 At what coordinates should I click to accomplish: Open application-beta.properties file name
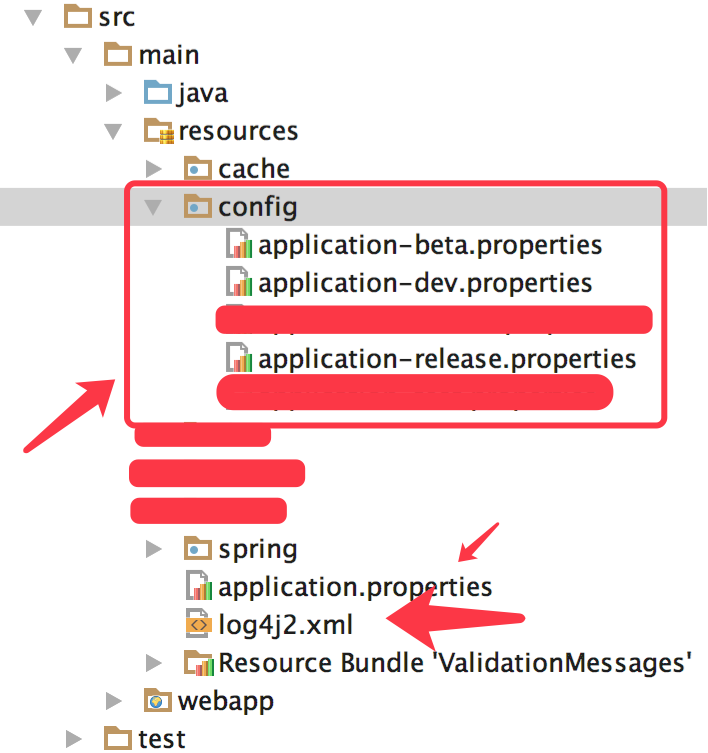(430, 246)
